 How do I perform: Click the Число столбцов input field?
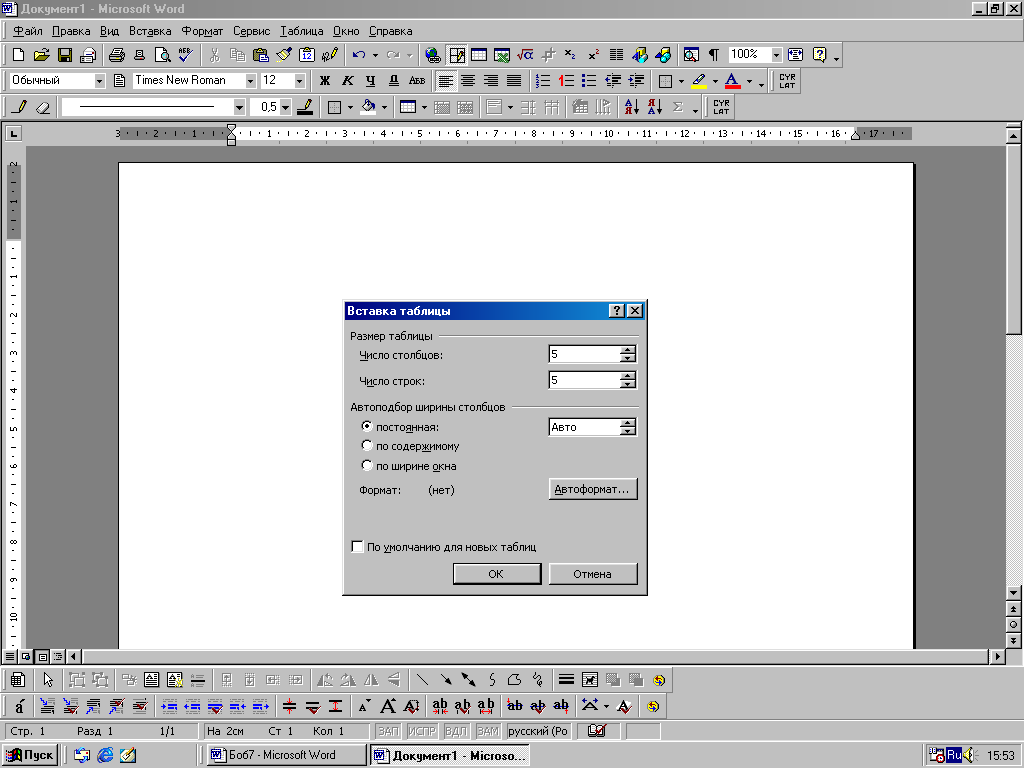pos(584,355)
